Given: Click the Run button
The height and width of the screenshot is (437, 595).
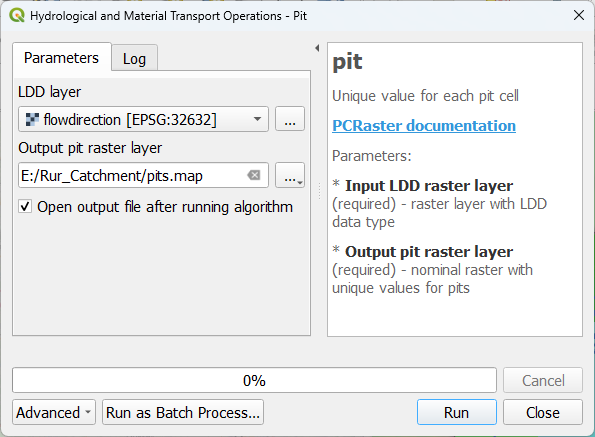Looking at the screenshot, I should [x=456, y=412].
